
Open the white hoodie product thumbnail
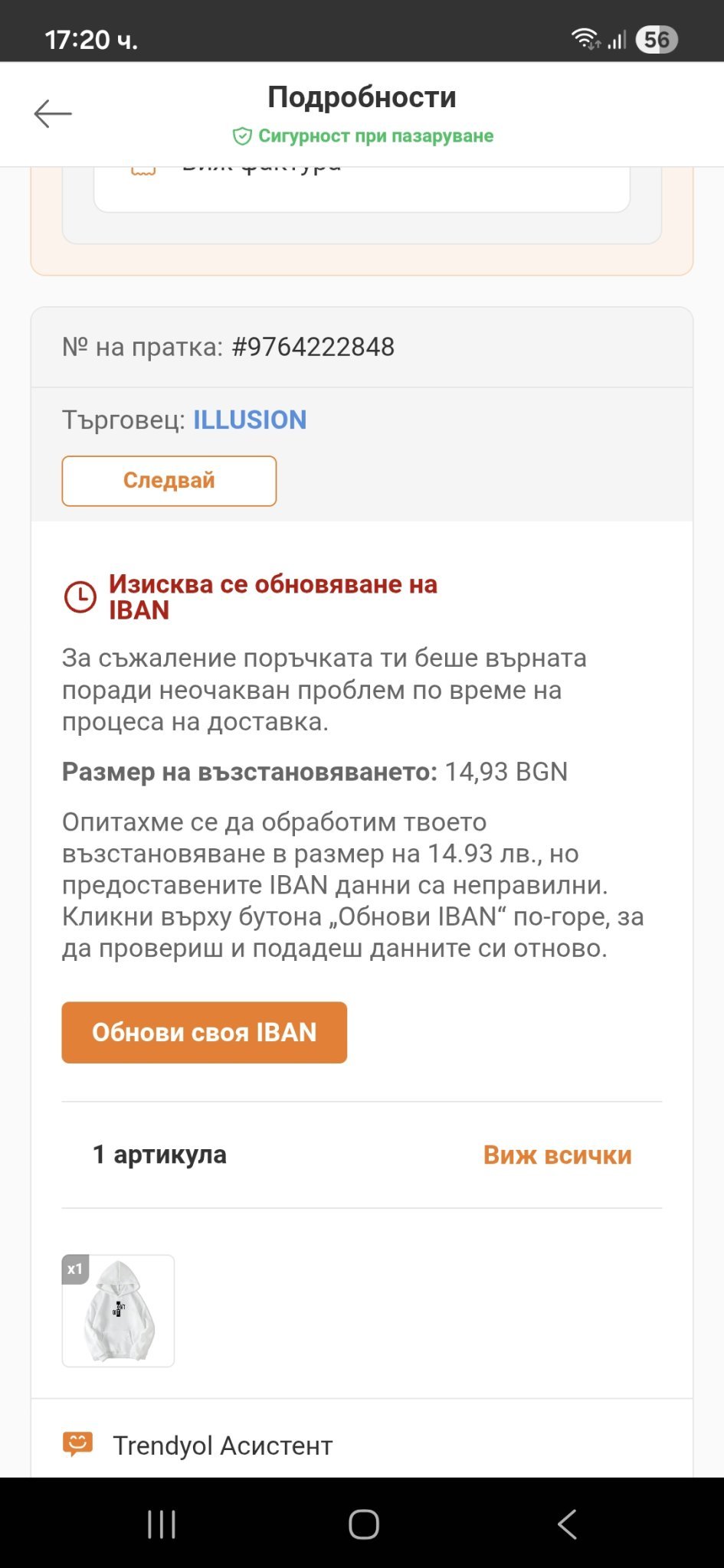[119, 1311]
